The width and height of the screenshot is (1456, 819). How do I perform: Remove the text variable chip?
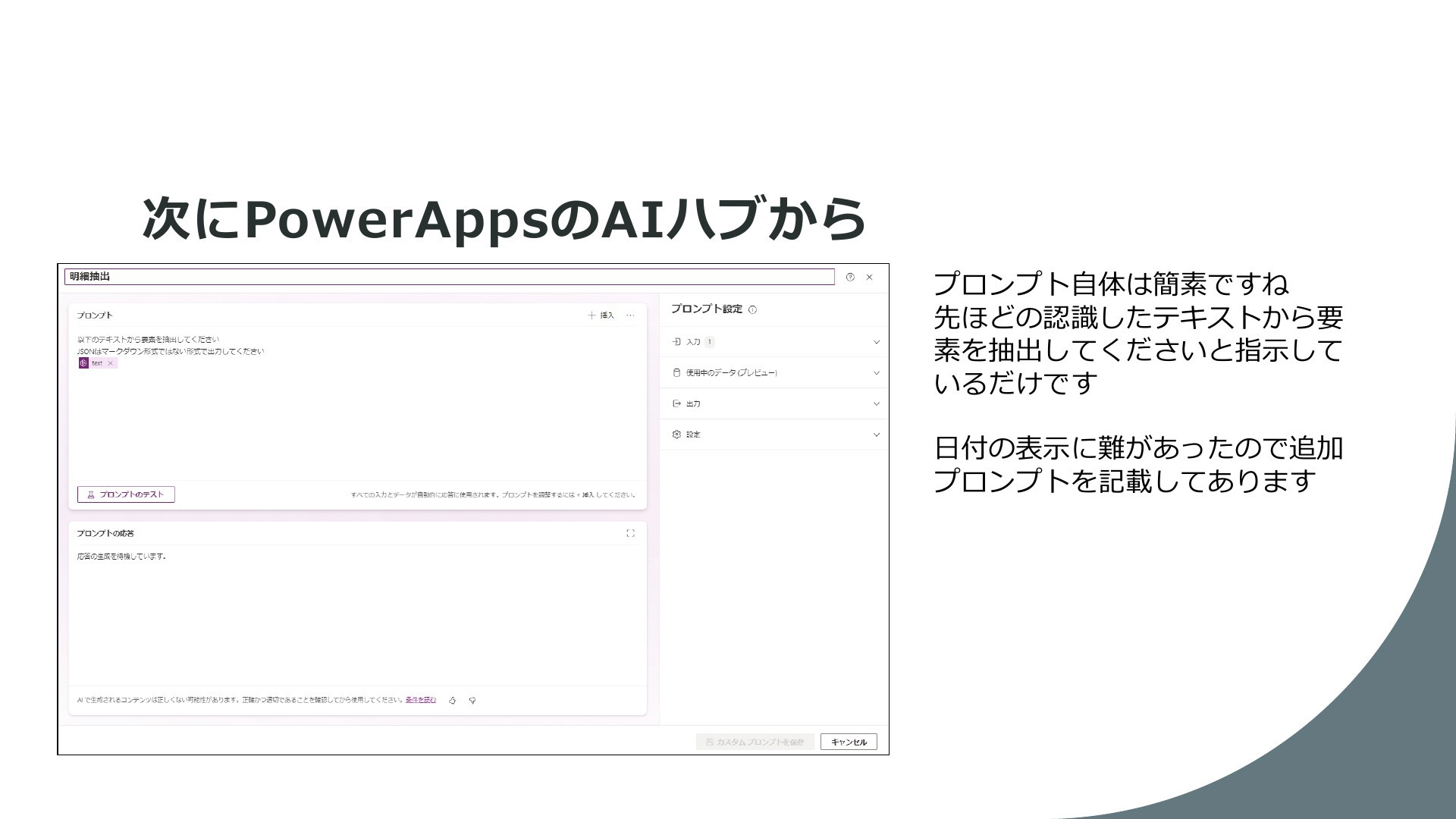point(111,363)
